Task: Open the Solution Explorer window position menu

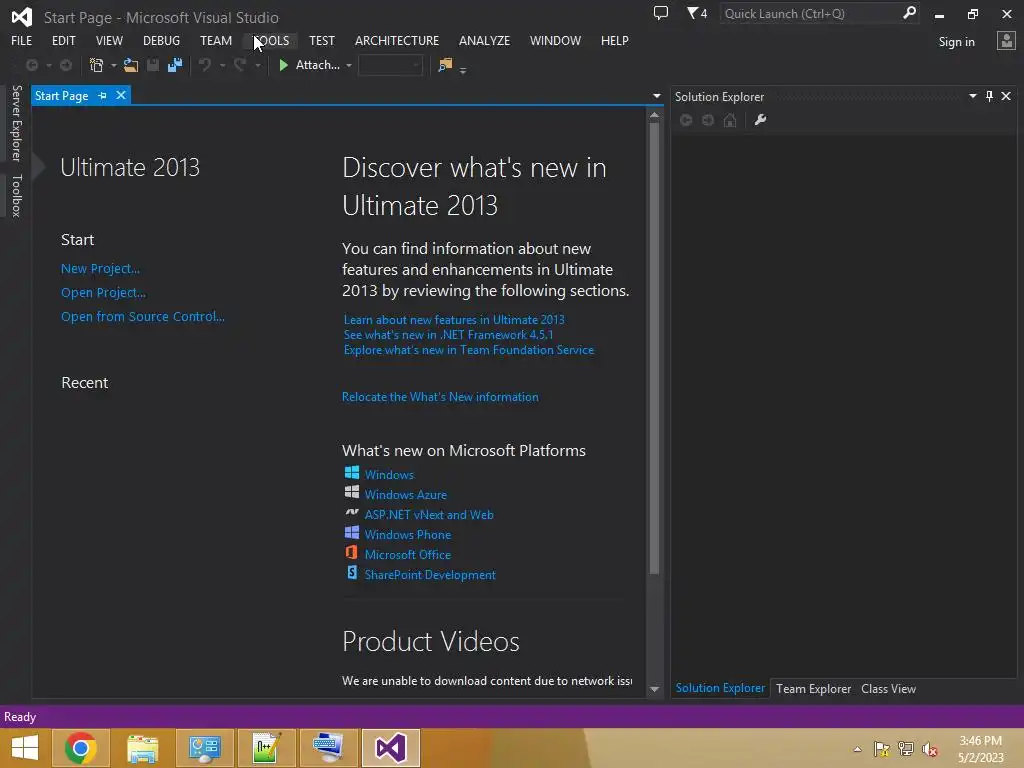Action: click(x=973, y=96)
